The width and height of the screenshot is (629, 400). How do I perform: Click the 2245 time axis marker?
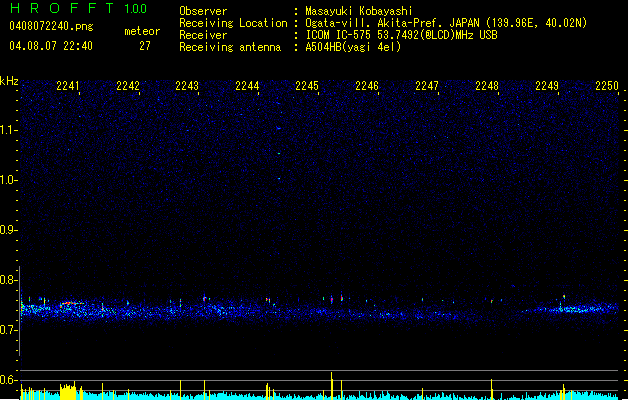pyautogui.click(x=307, y=86)
